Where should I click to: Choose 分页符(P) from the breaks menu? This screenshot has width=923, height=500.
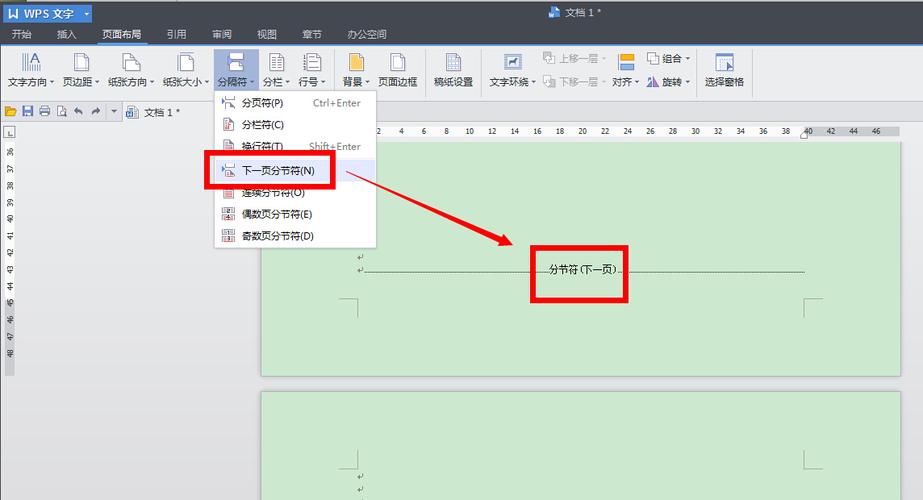295,103
